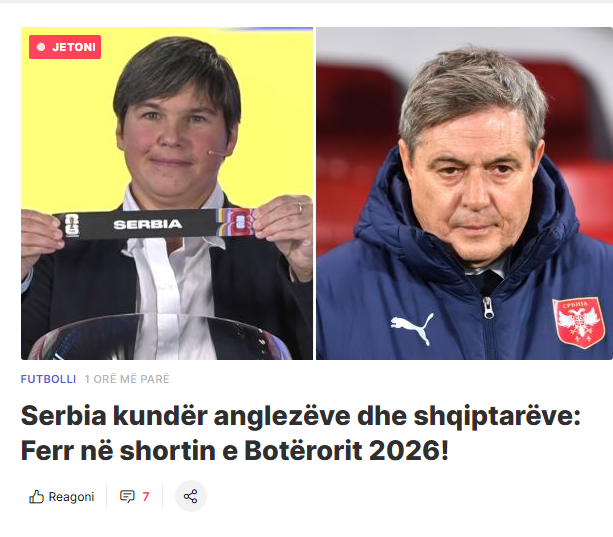The width and height of the screenshot is (613, 537).
Task: Click the share icon button
Action: [x=191, y=496]
